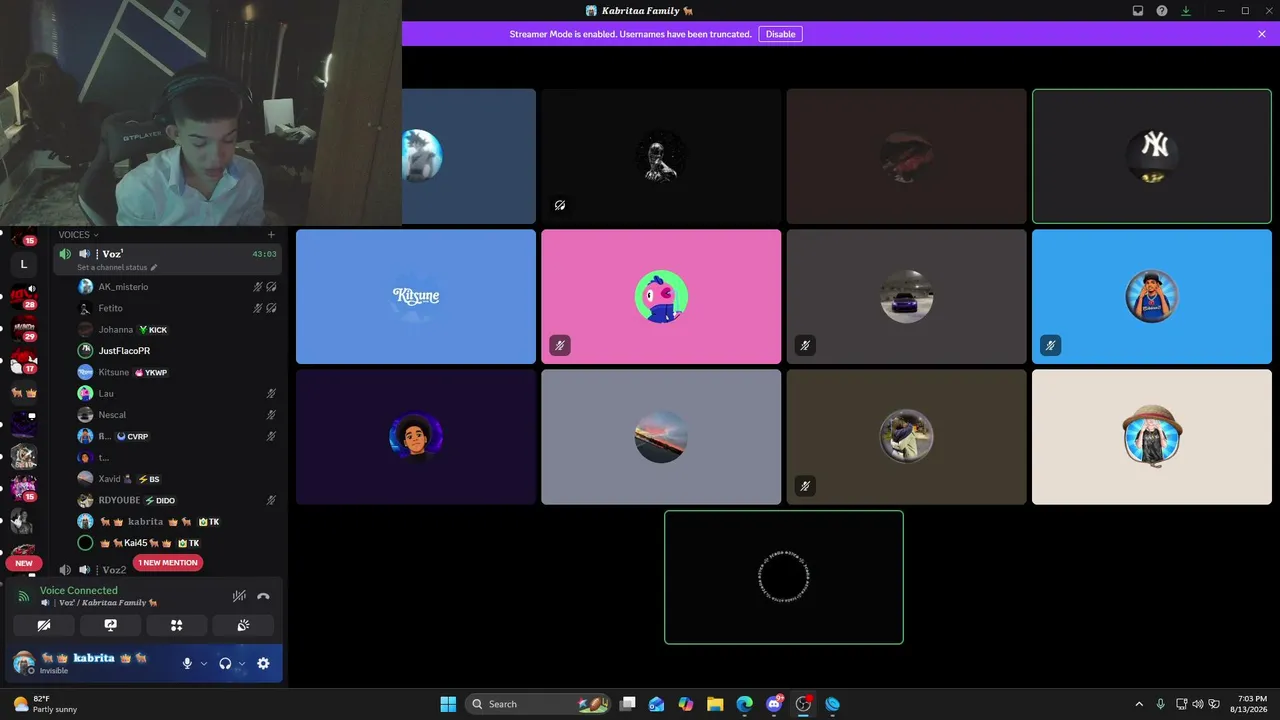Focus the pink tile with fish avatar

click(x=661, y=297)
